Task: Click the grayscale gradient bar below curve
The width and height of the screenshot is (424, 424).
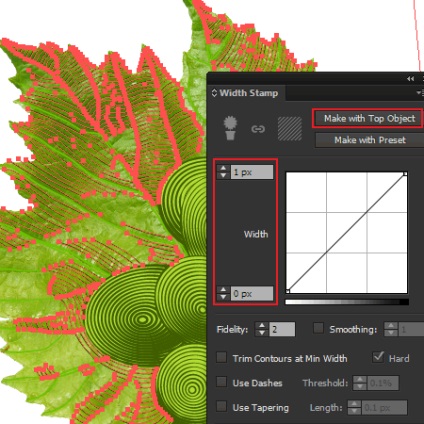Action: (x=347, y=302)
